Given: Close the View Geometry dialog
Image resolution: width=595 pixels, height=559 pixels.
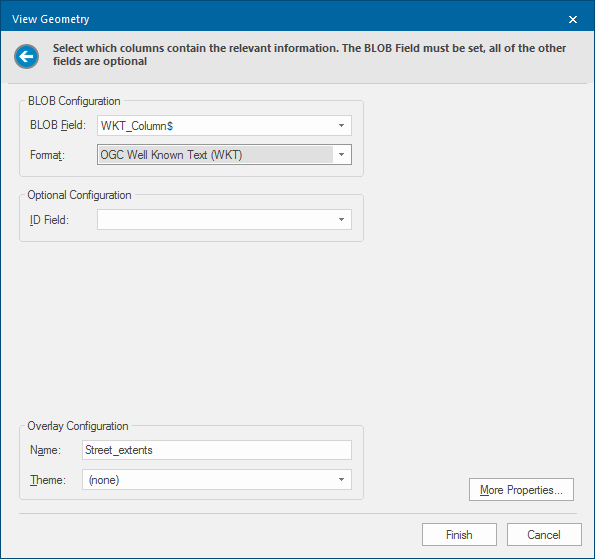Looking at the screenshot, I should point(573,19).
